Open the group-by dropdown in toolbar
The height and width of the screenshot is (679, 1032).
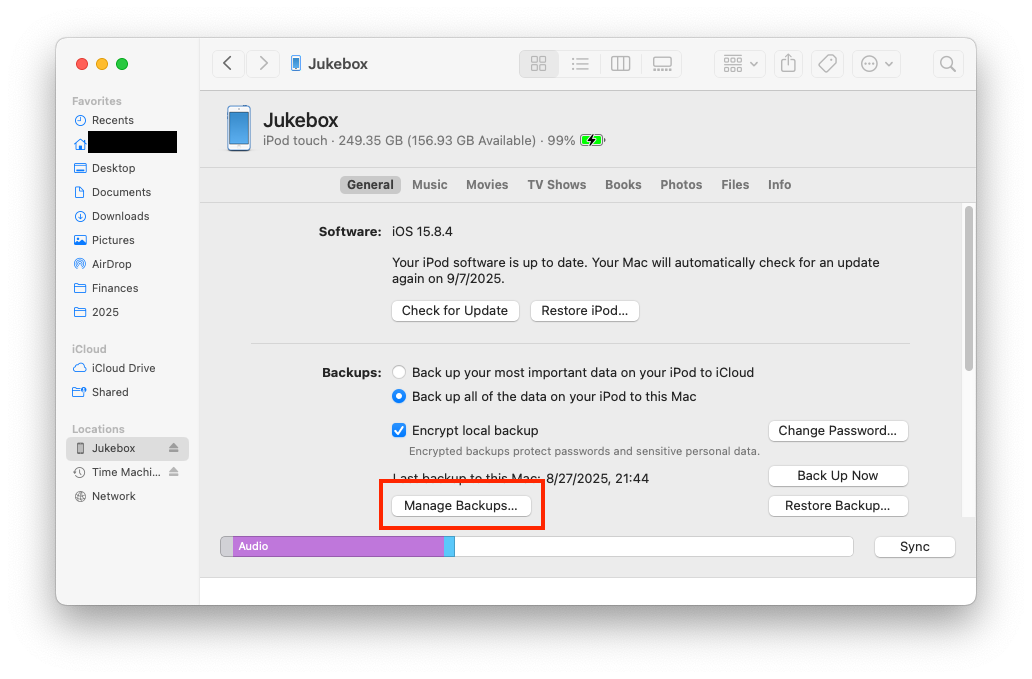coord(740,64)
